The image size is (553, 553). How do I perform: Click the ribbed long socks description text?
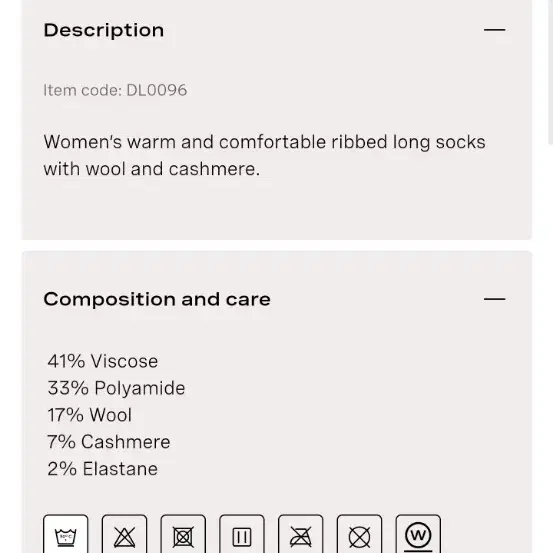[265, 155]
